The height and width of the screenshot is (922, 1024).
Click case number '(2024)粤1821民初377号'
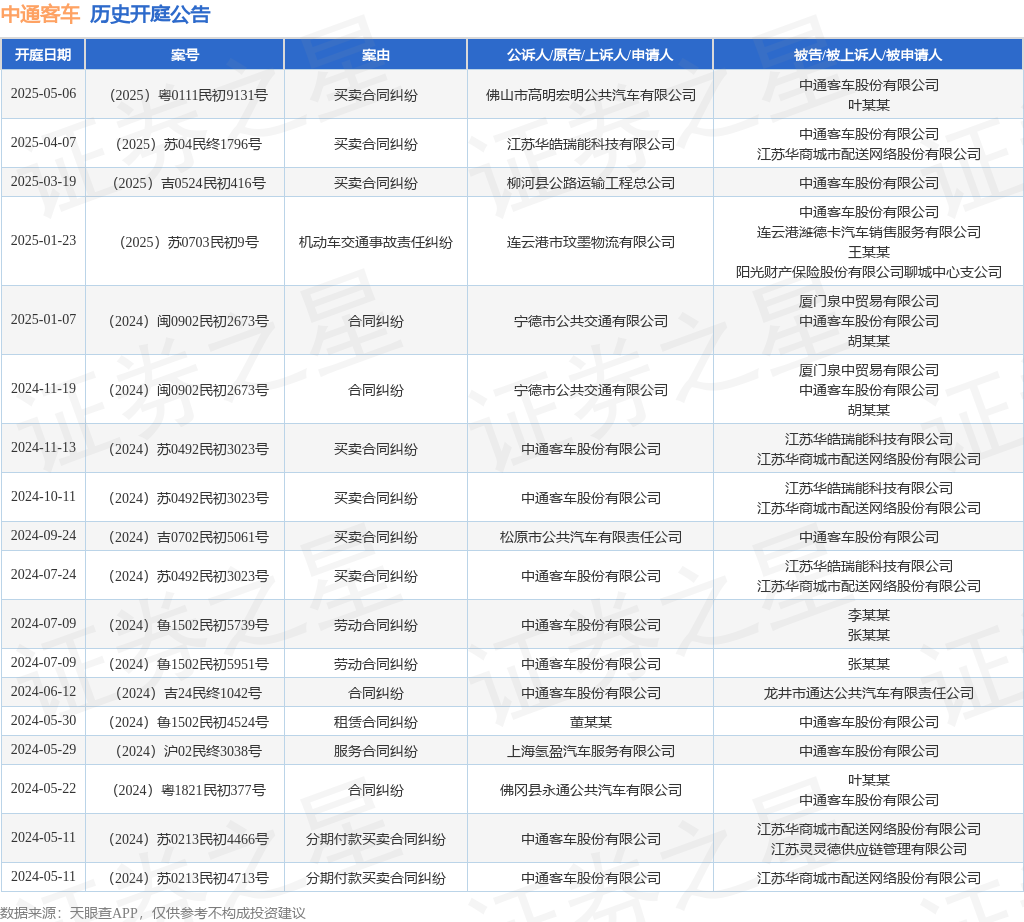coord(189,791)
